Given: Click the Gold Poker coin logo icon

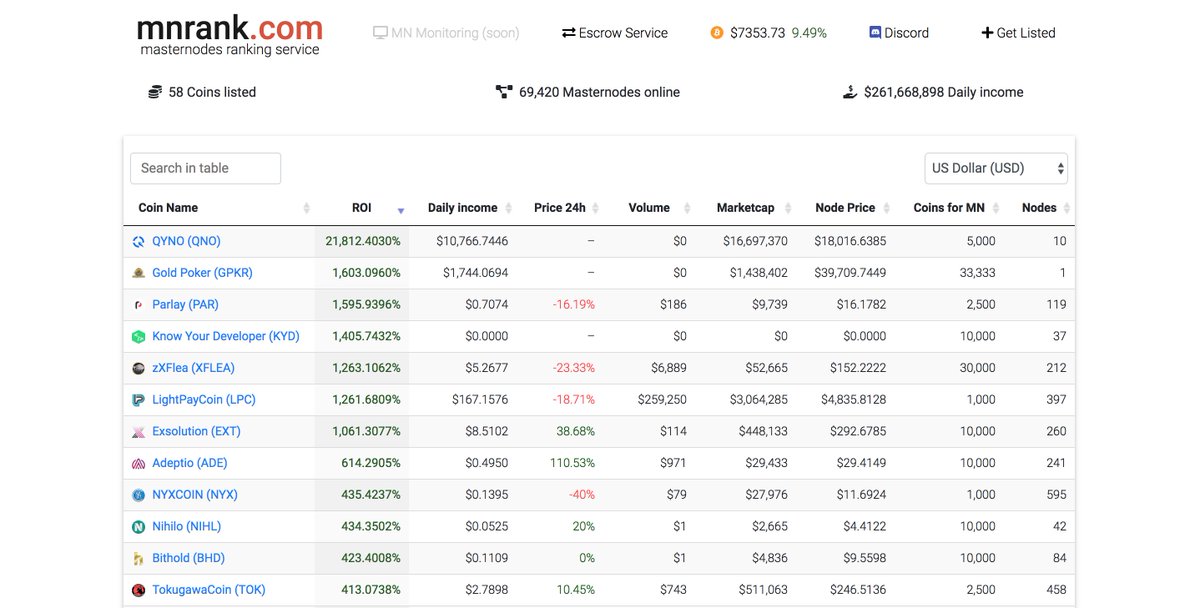Looking at the screenshot, I should click(139, 273).
